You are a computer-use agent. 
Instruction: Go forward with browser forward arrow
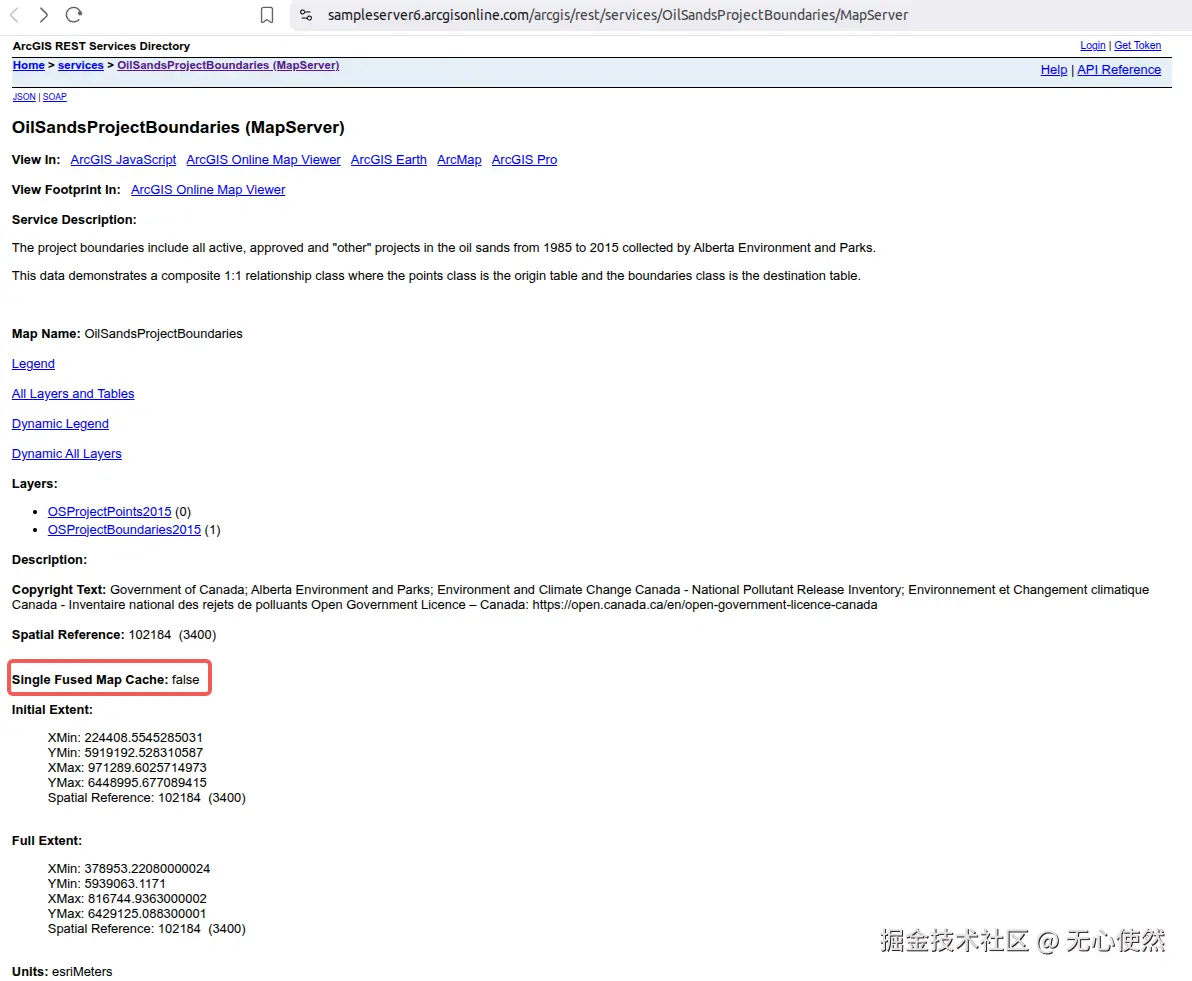43,14
